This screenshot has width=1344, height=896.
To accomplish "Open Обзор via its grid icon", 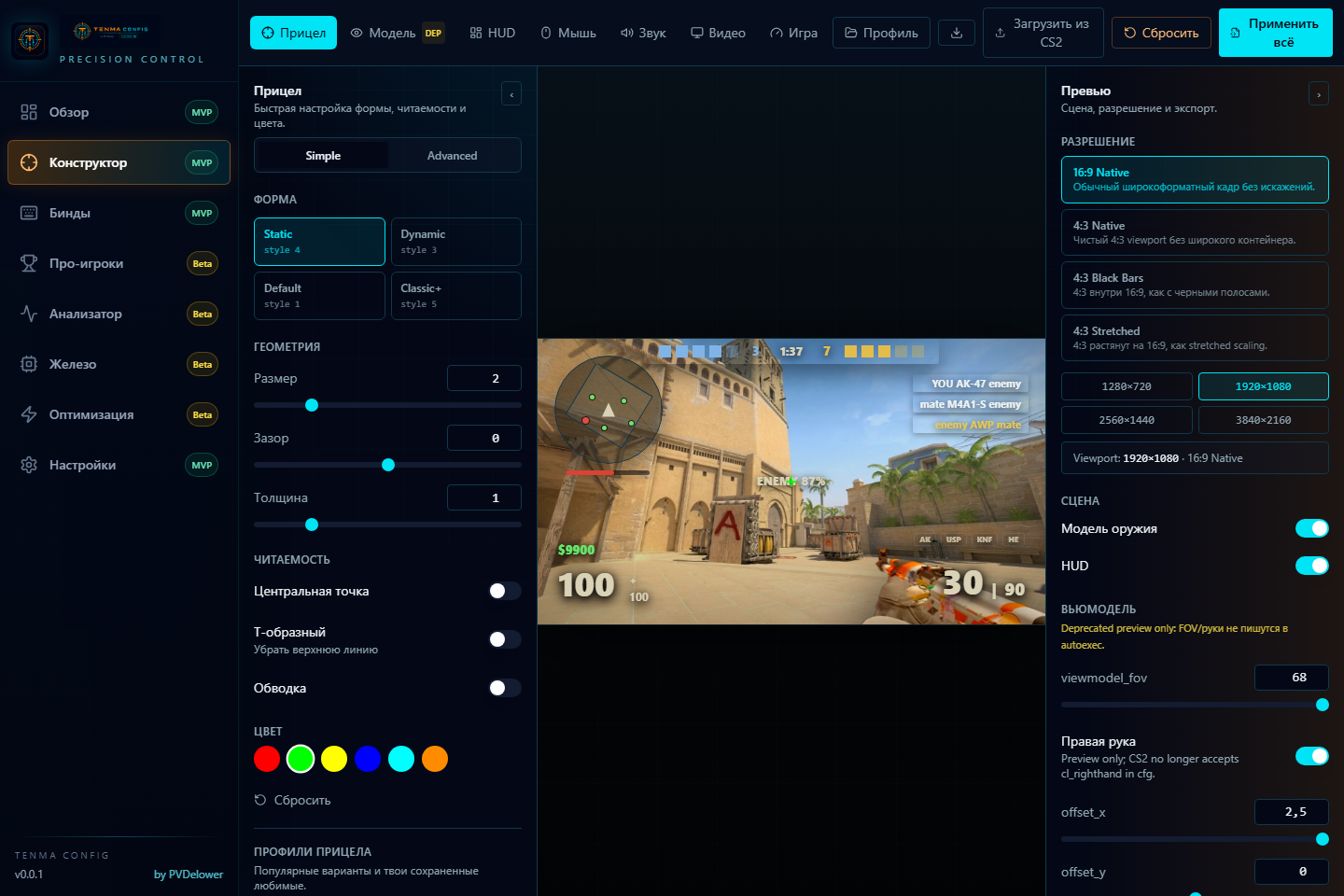I will [x=29, y=112].
